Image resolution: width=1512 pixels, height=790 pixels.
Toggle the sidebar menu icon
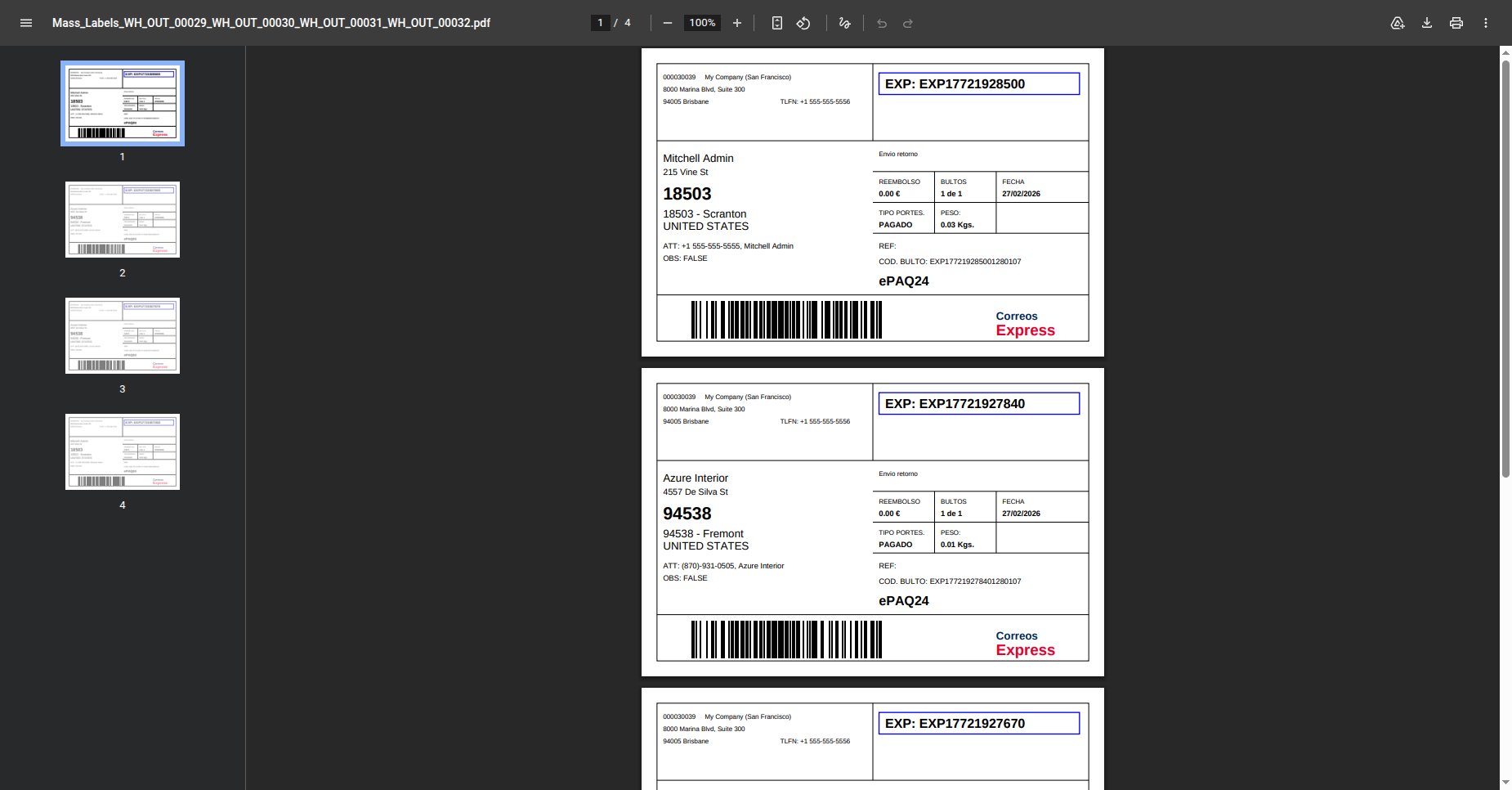[x=26, y=23]
